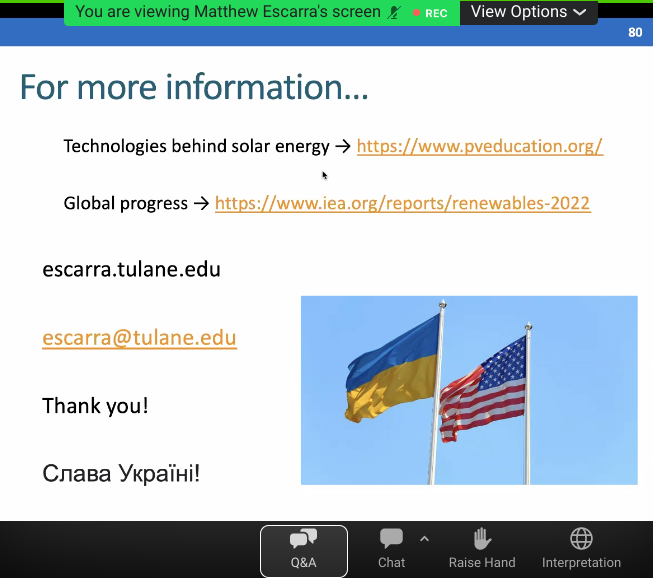Follow the iea.org renewables-2022 link
653x578 pixels.
click(x=402, y=203)
